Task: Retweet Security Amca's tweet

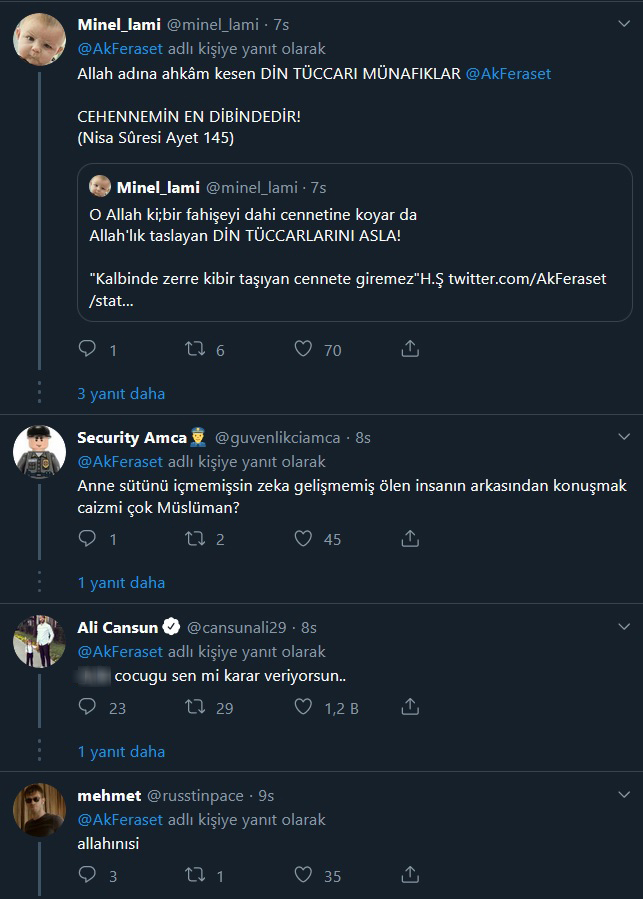Action: (x=196, y=538)
